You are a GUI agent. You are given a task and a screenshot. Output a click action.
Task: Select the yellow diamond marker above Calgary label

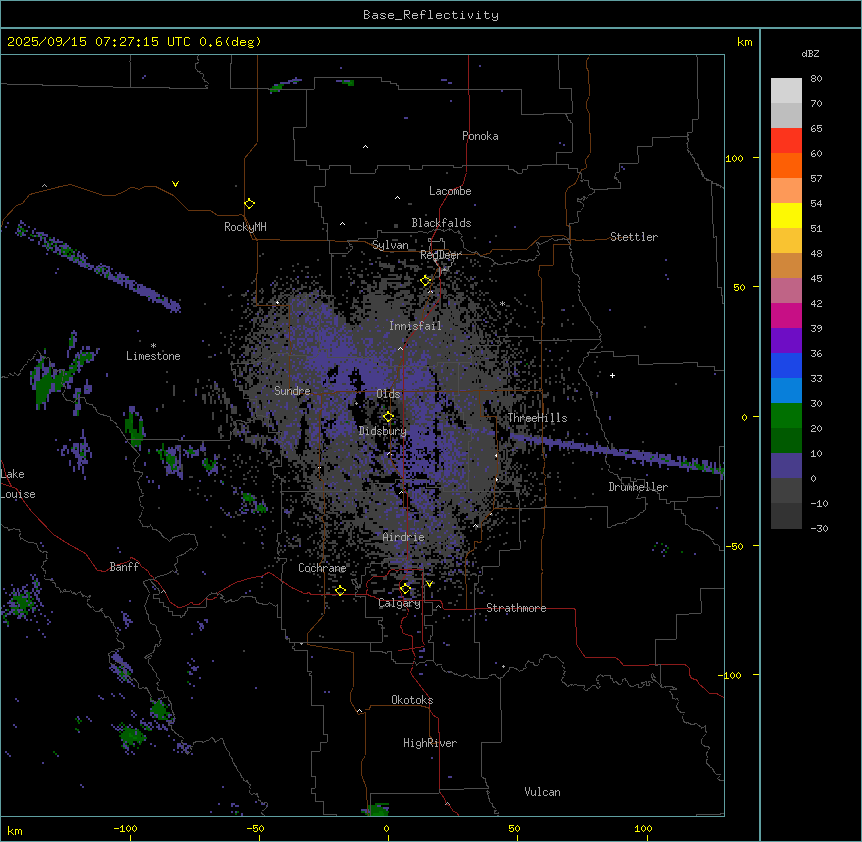pos(405,589)
